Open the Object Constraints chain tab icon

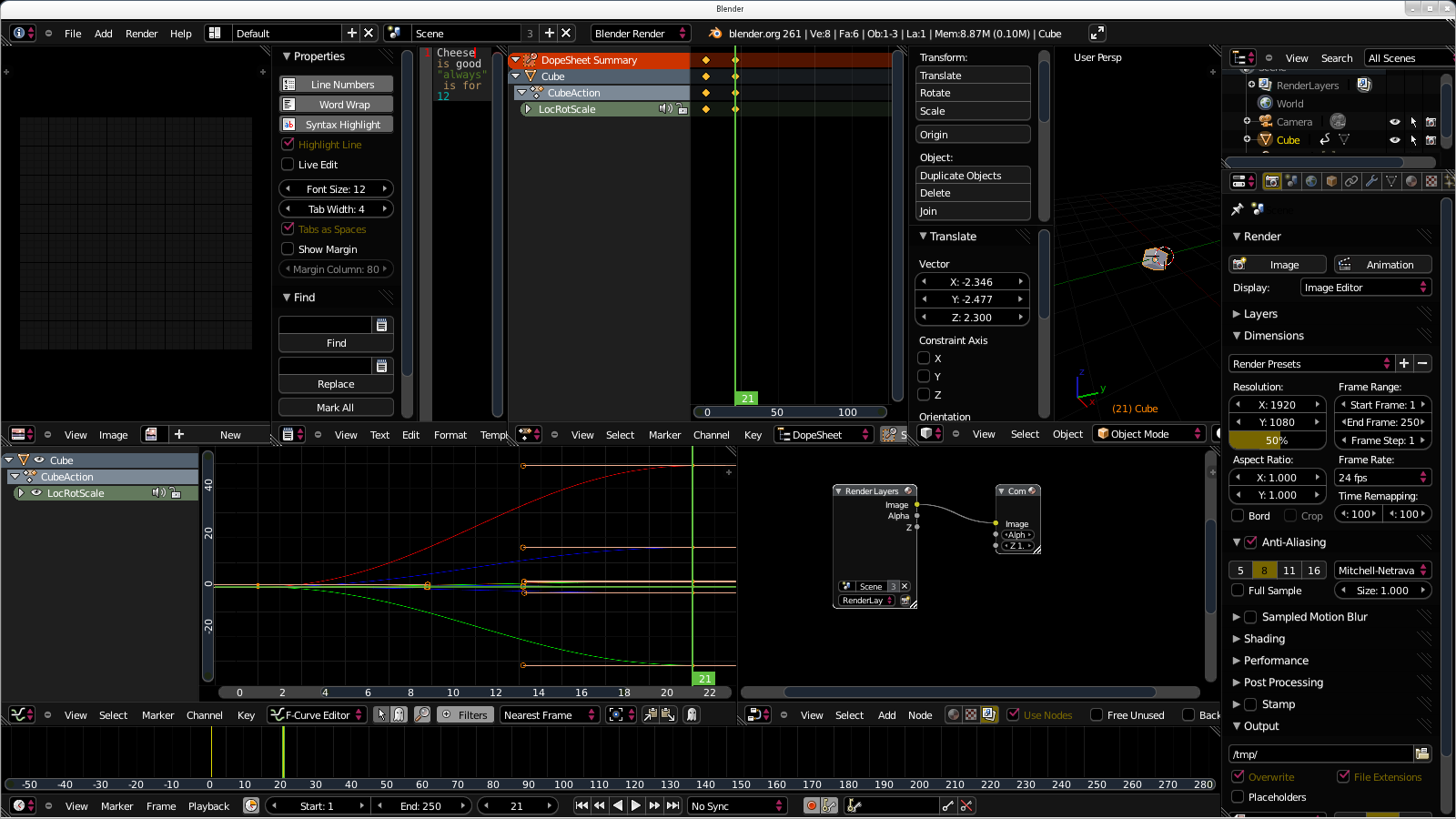(x=1351, y=181)
